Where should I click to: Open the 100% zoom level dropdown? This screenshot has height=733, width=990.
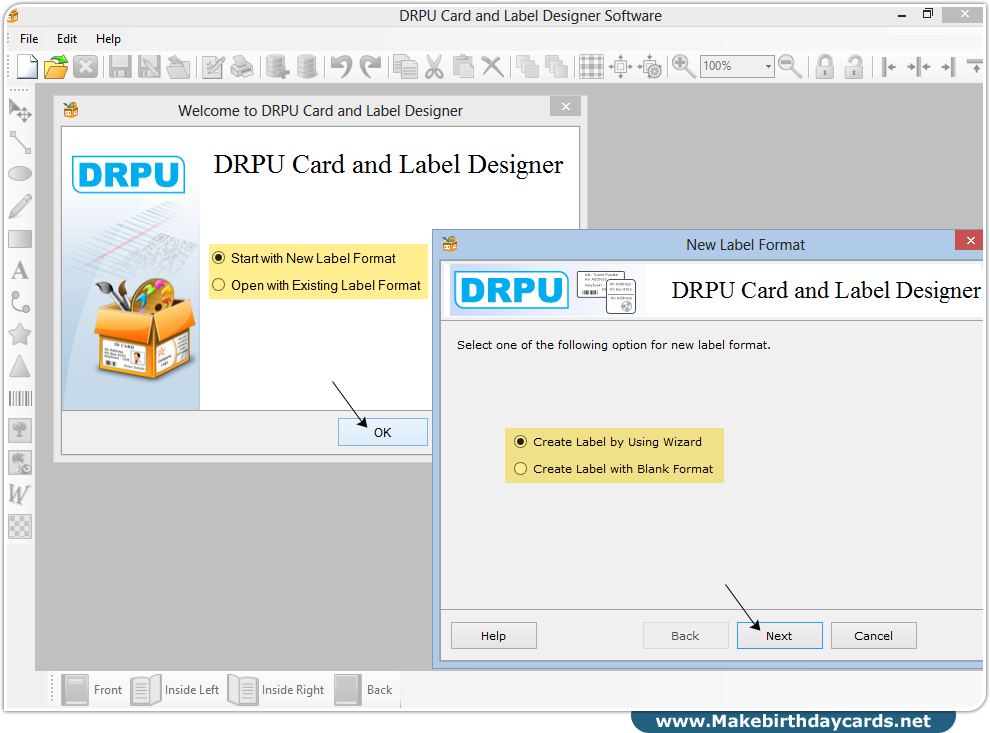(768, 66)
